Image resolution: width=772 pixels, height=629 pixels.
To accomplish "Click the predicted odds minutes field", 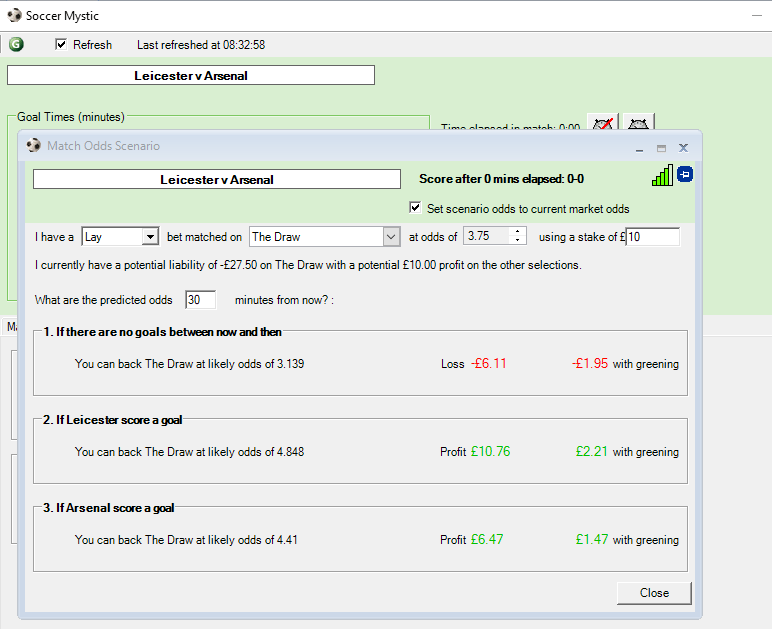I will pos(200,300).
